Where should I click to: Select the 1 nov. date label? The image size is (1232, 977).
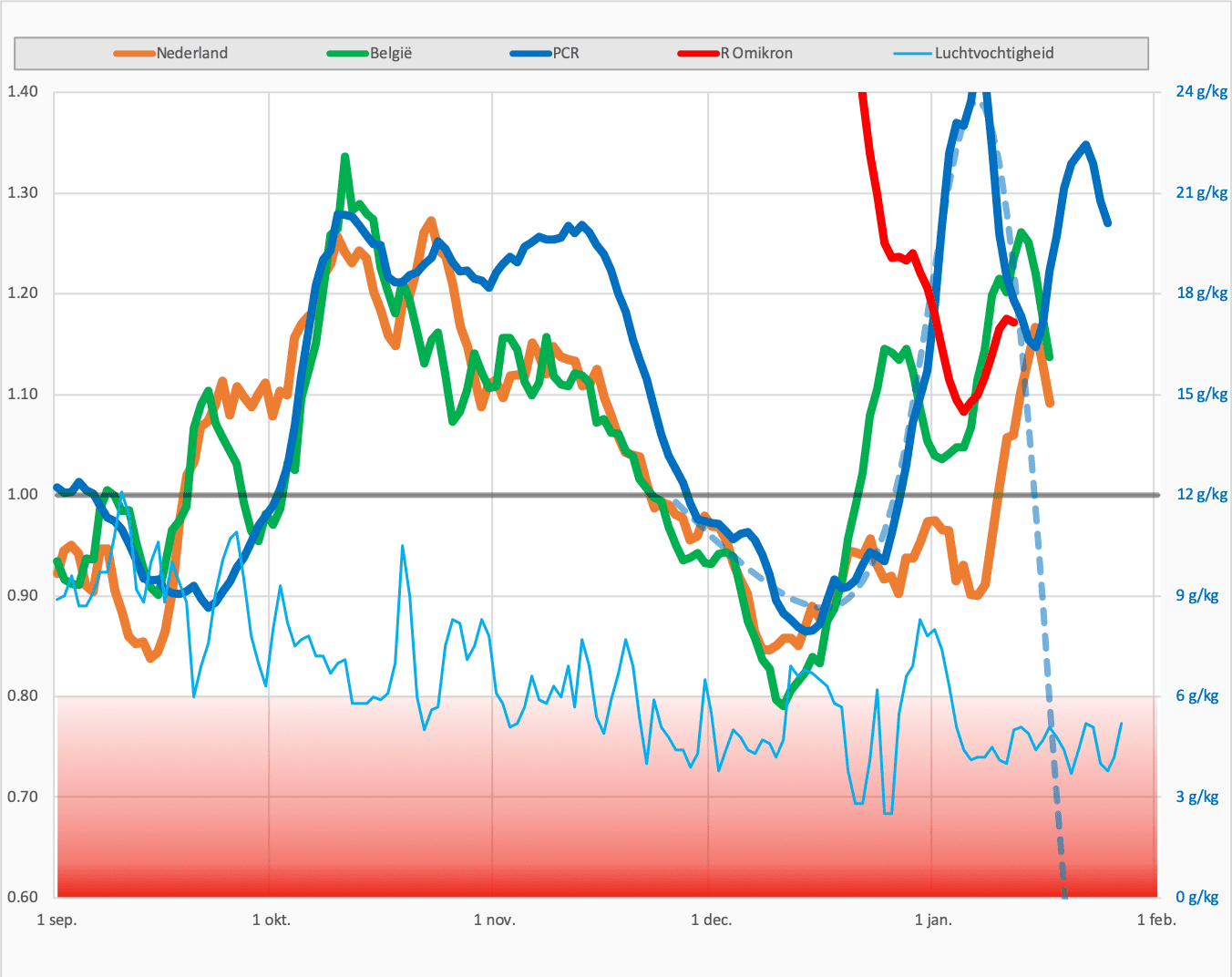(495, 920)
